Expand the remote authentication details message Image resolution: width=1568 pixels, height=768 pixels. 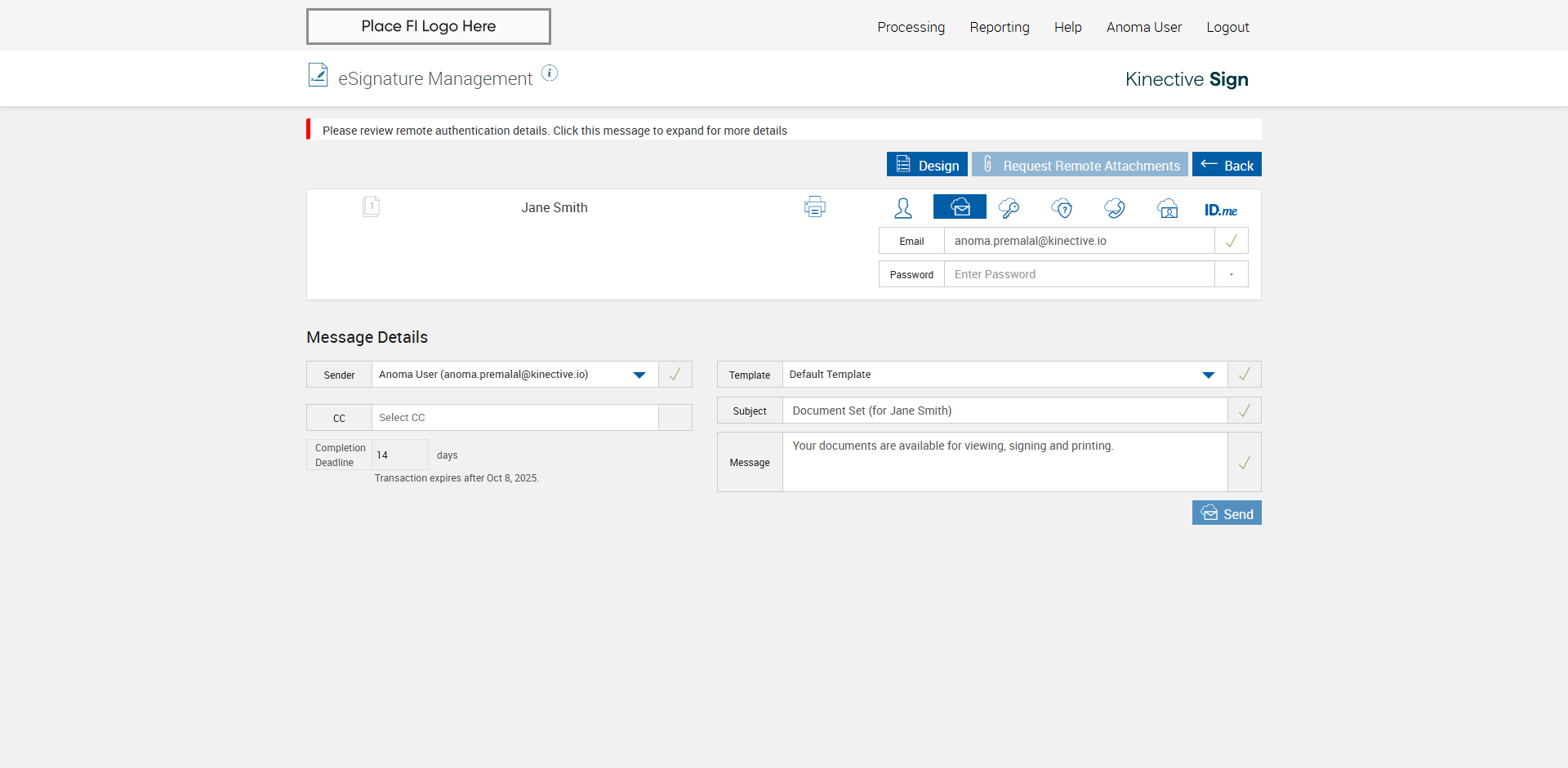pos(555,131)
